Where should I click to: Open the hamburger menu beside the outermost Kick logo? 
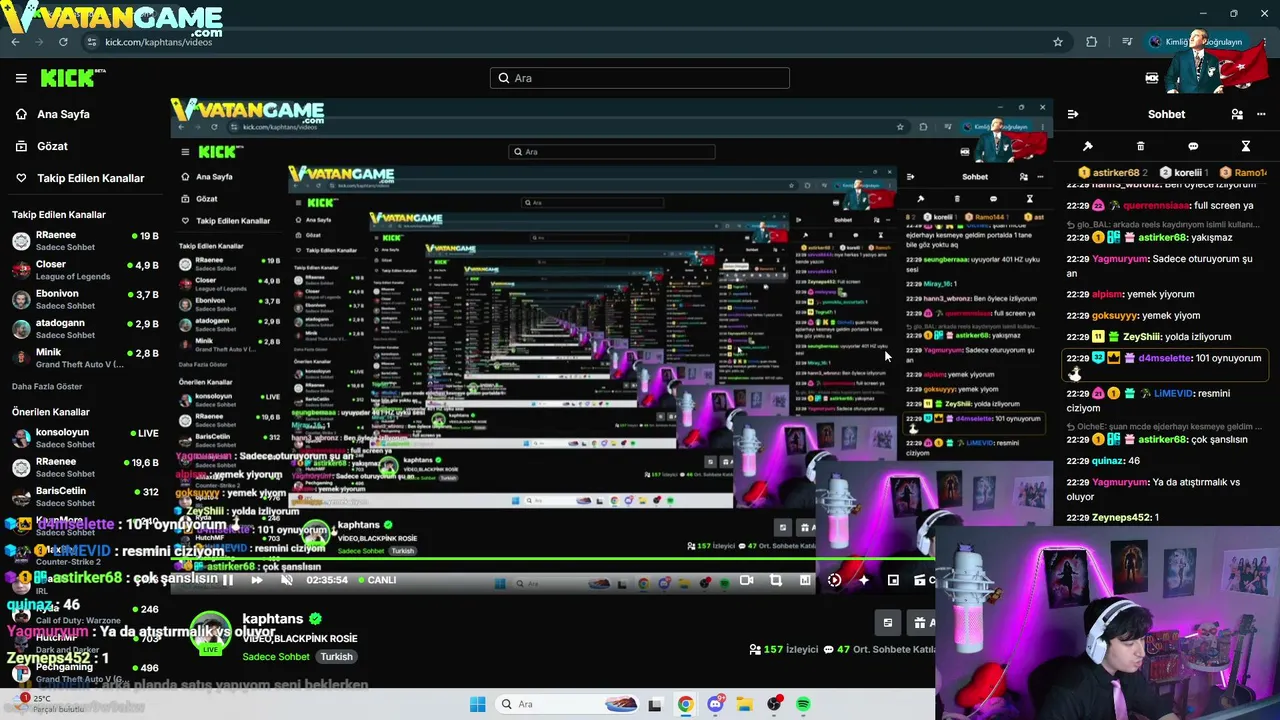[21, 78]
